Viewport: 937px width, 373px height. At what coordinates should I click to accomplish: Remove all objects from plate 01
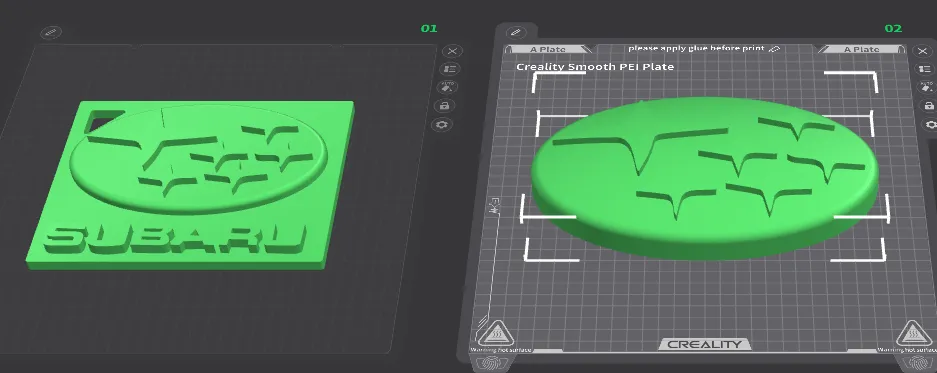click(x=452, y=51)
